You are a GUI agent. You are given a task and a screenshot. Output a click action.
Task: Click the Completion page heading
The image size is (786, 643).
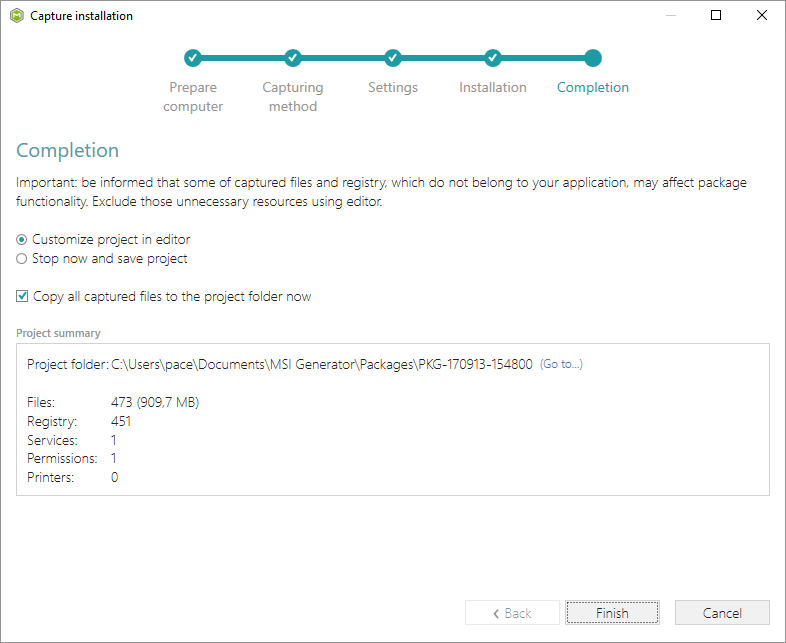coord(68,150)
